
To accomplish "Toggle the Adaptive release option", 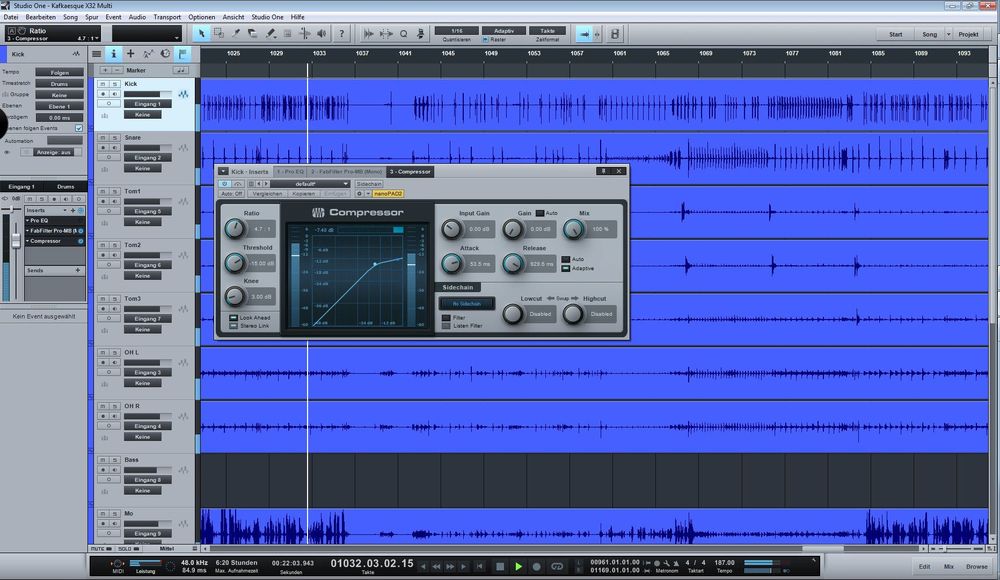I will pyautogui.click(x=565, y=268).
